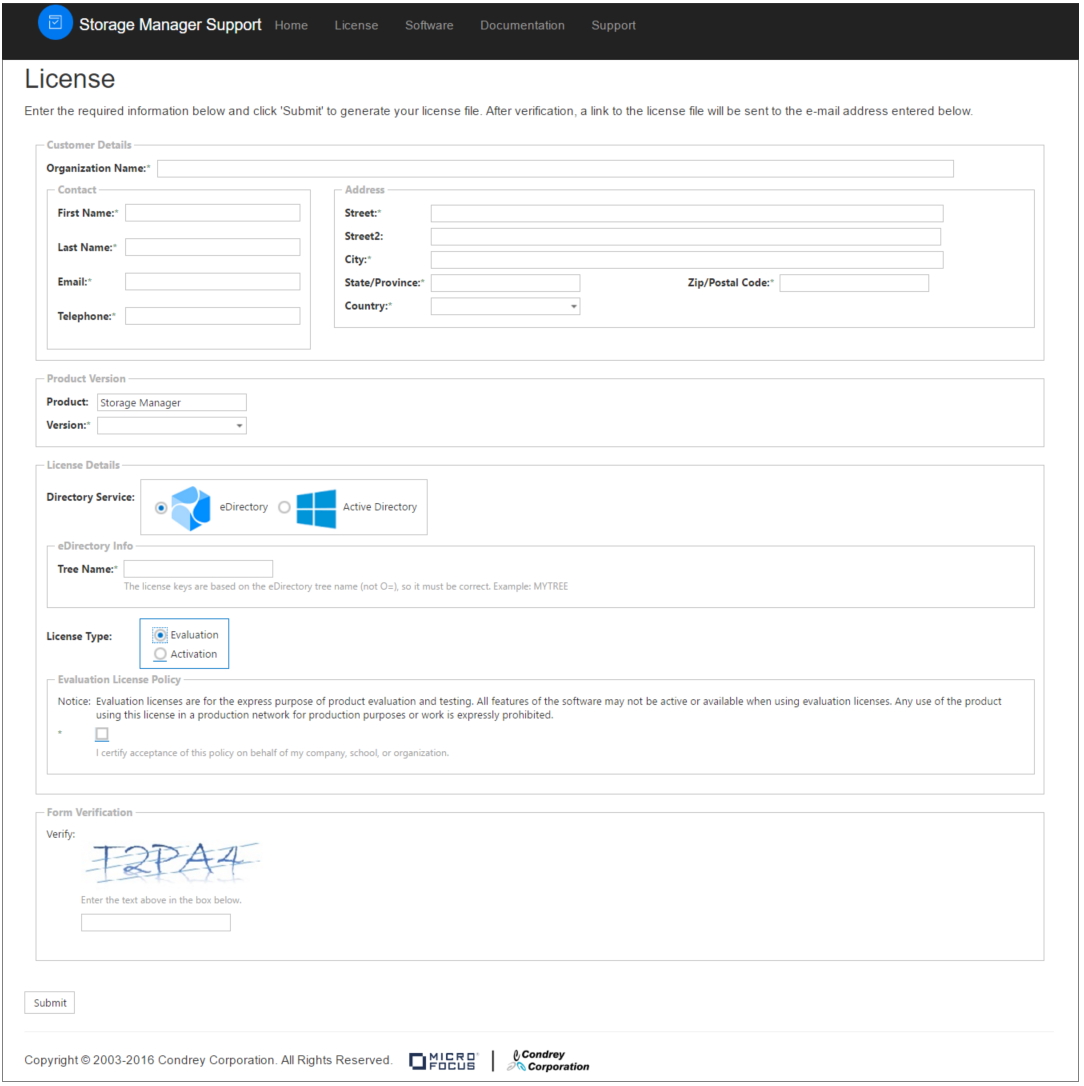Image resolution: width=1084 pixels, height=1086 pixels.
Task: Click the CAPTCHA verification image
Action: [172, 862]
